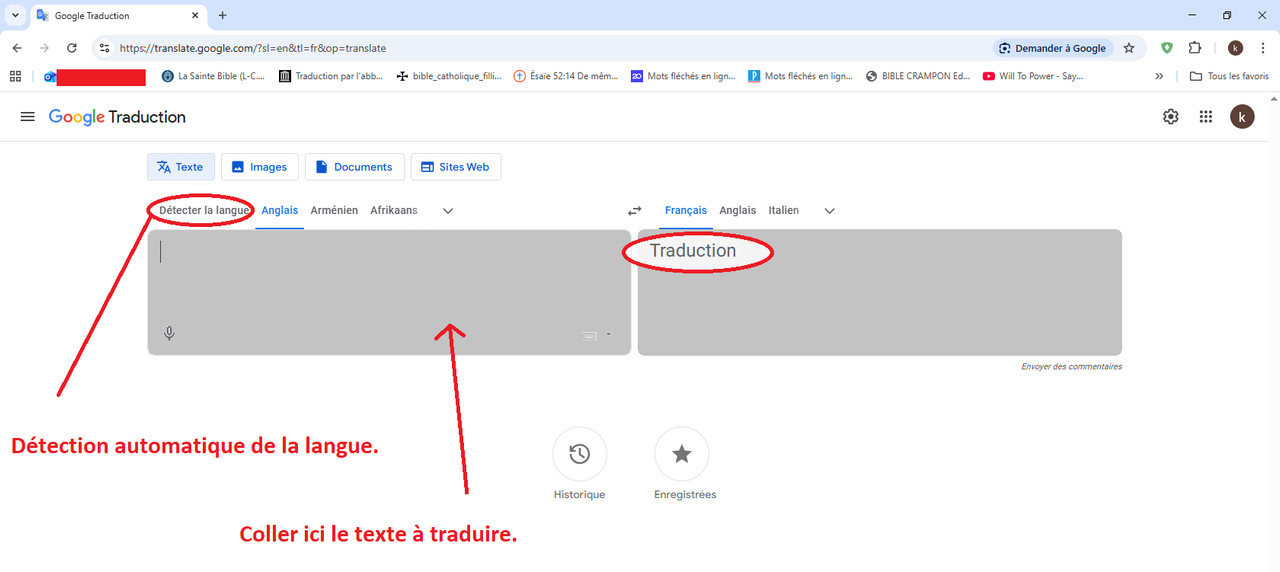Open bible_catholique_filli... bookmark
The width and height of the screenshot is (1280, 572).
tap(449, 76)
